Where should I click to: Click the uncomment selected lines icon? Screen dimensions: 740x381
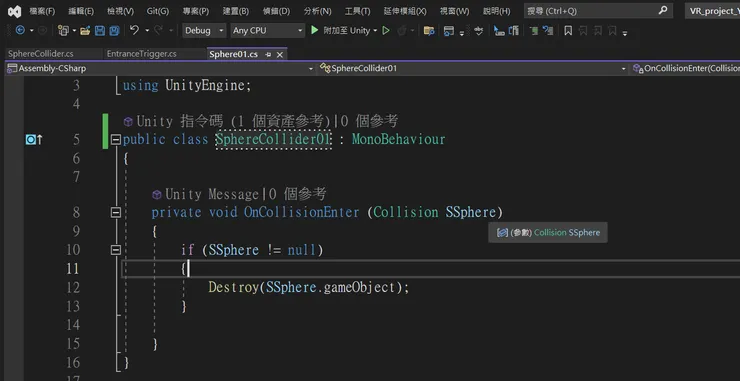tap(548, 31)
